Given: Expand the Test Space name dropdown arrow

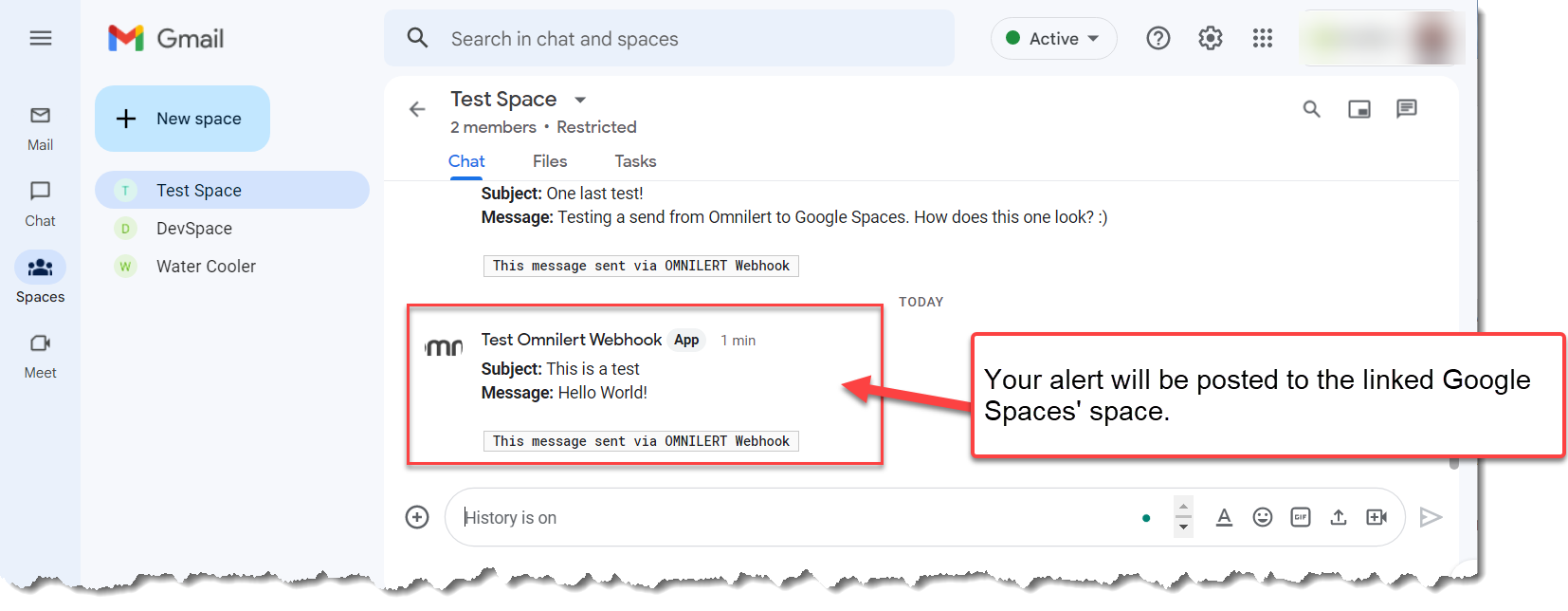Looking at the screenshot, I should (x=580, y=100).
